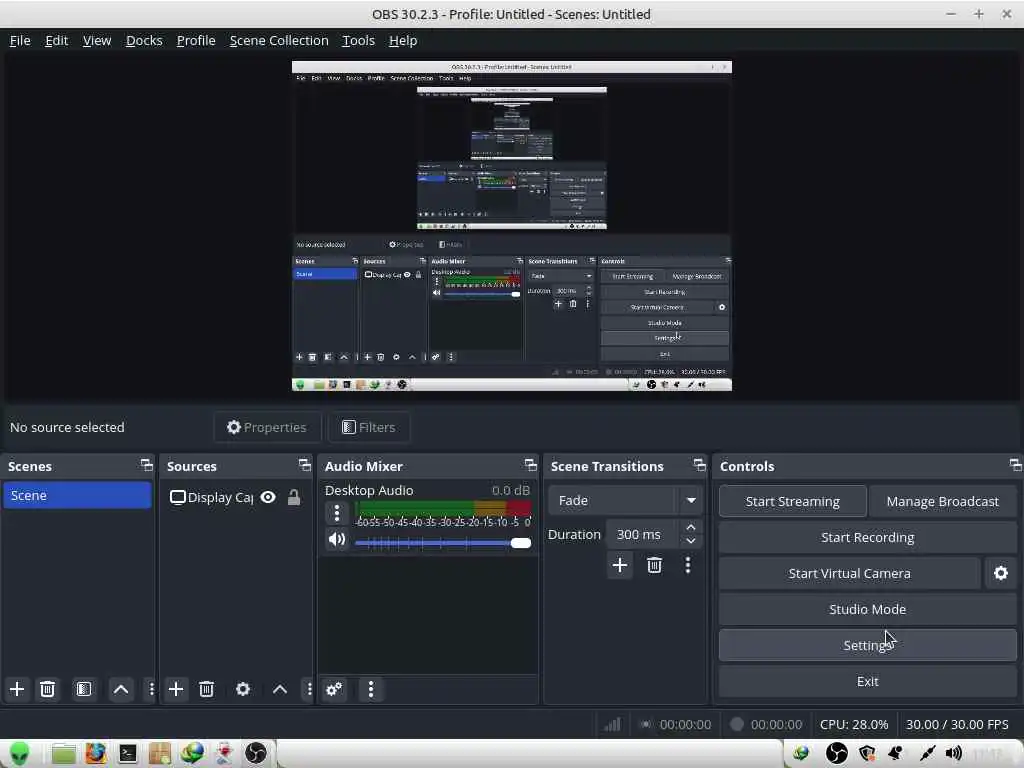Open Scenes dock more options dots
Image resolution: width=1024 pixels, height=768 pixels.
[152, 689]
